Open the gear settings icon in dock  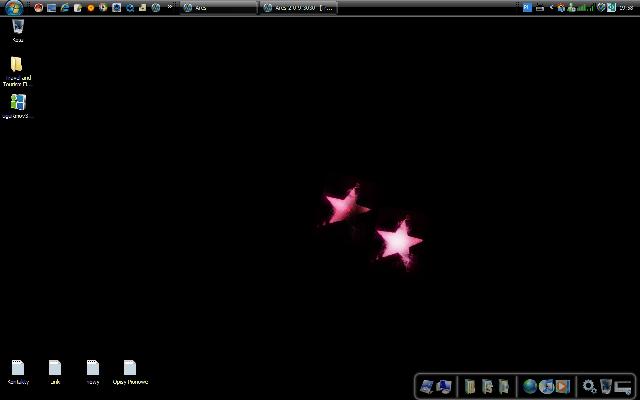pos(590,386)
